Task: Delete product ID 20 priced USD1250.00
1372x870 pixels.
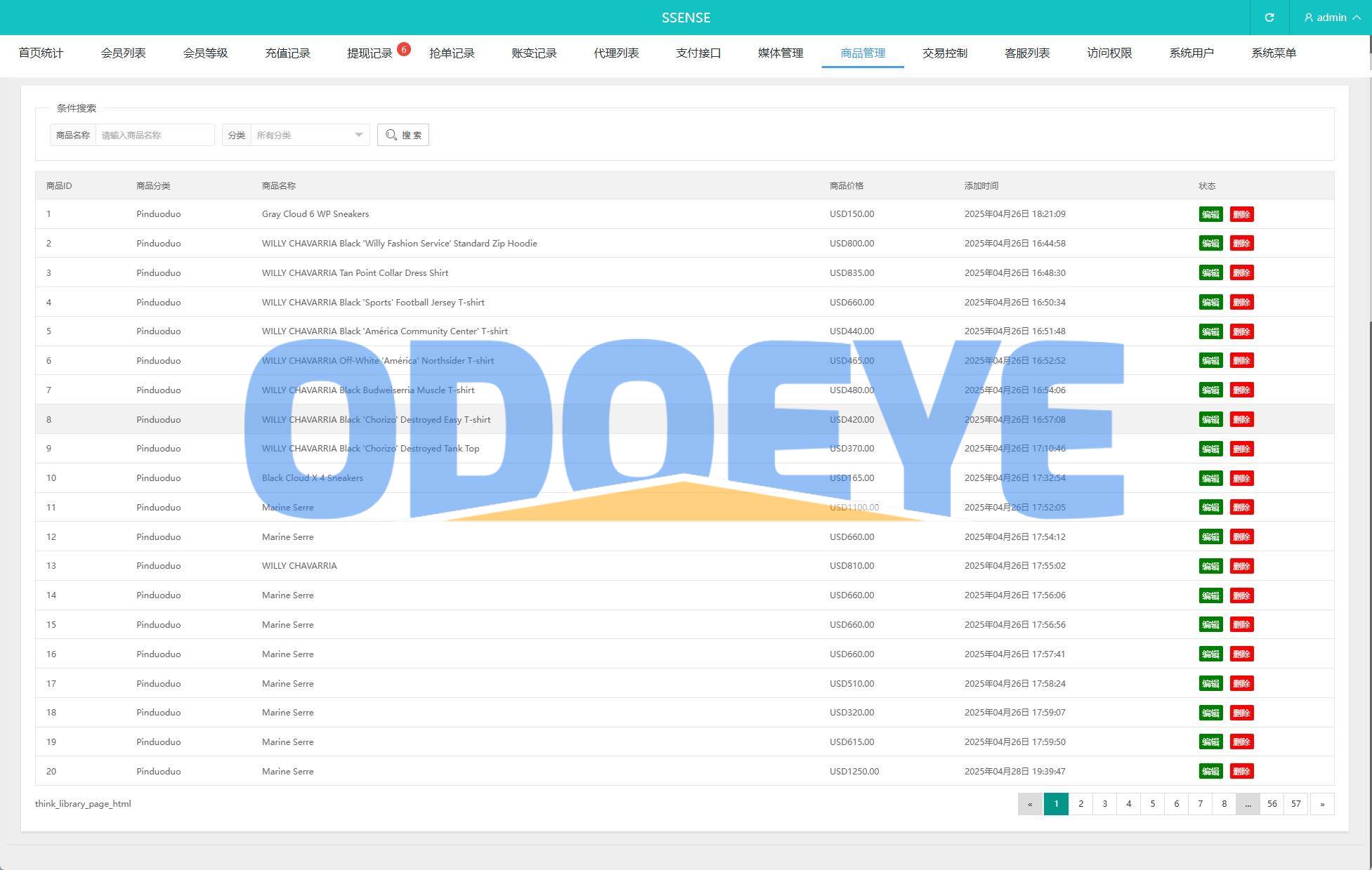Action: point(1241,772)
